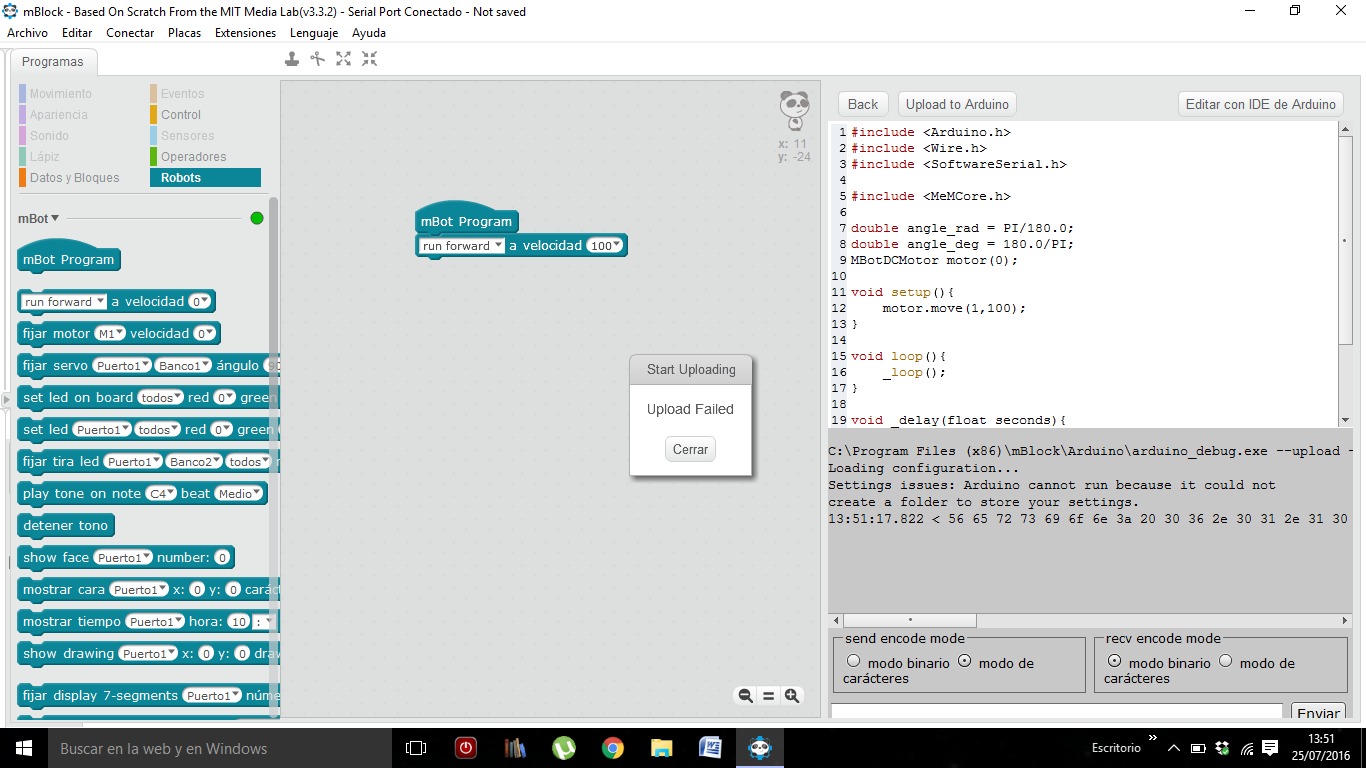This screenshot has width=1366, height=768.
Task: Open Task View on the taskbar
Action: click(416, 748)
